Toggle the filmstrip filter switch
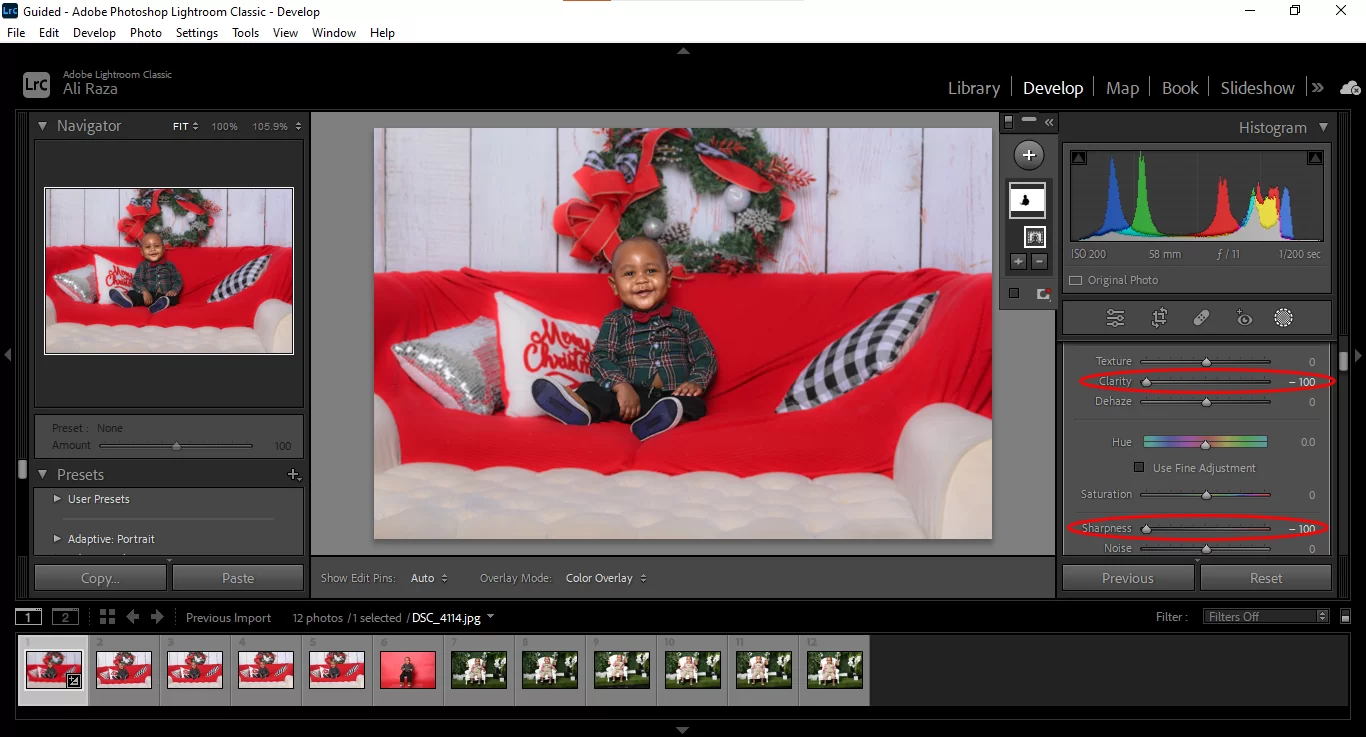This screenshot has height=737, width=1366. [1346, 617]
